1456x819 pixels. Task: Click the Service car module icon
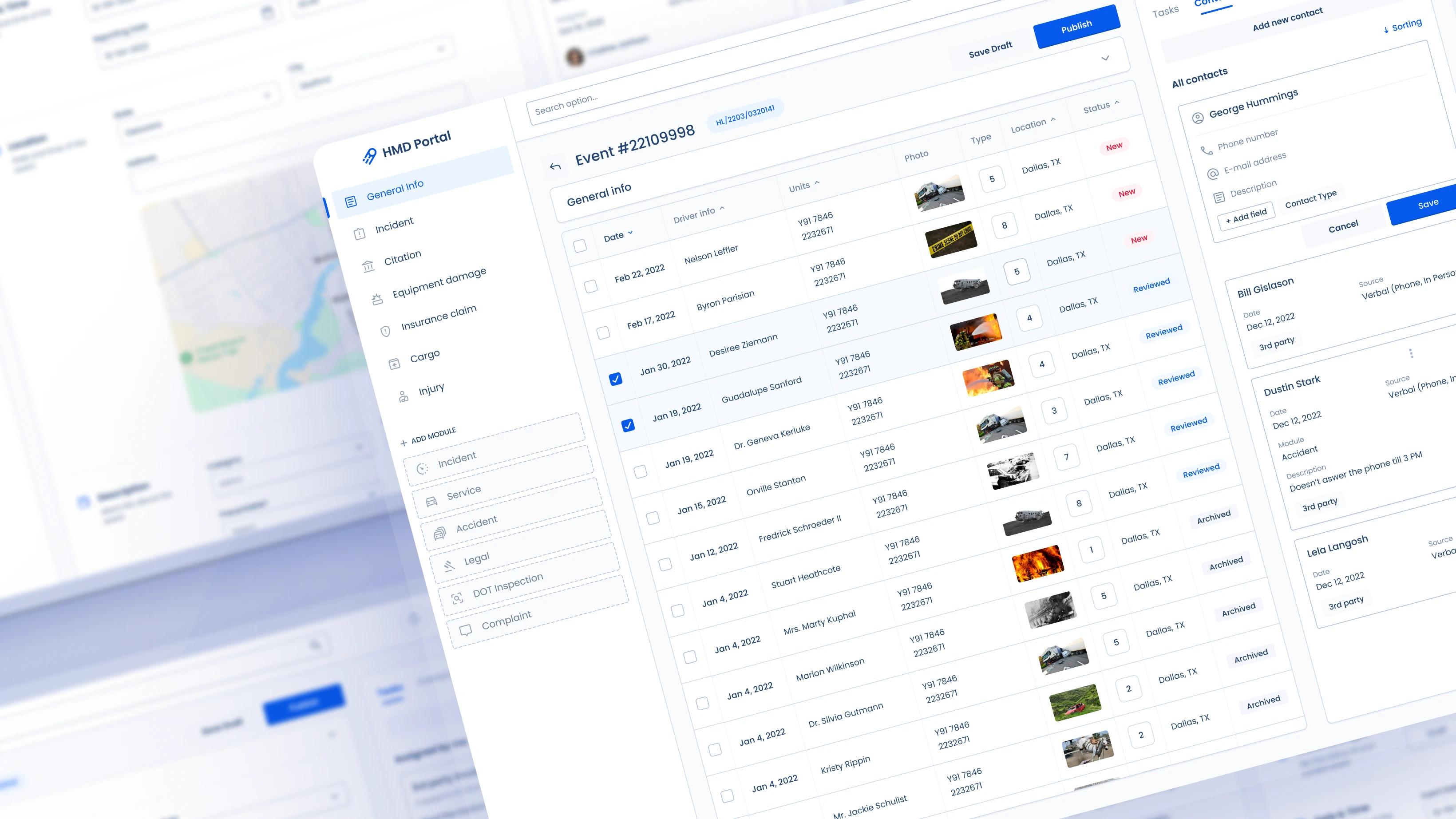point(431,501)
